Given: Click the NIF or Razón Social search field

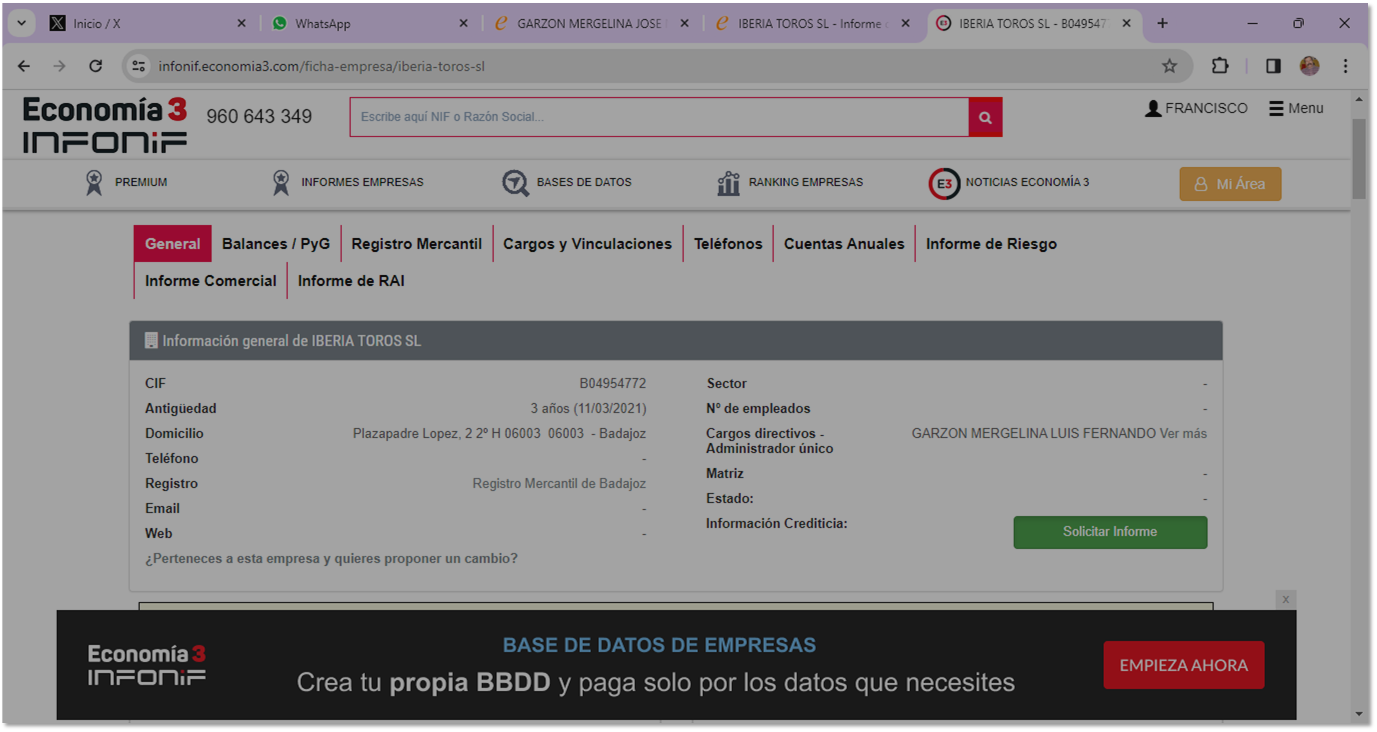Looking at the screenshot, I should [x=658, y=117].
